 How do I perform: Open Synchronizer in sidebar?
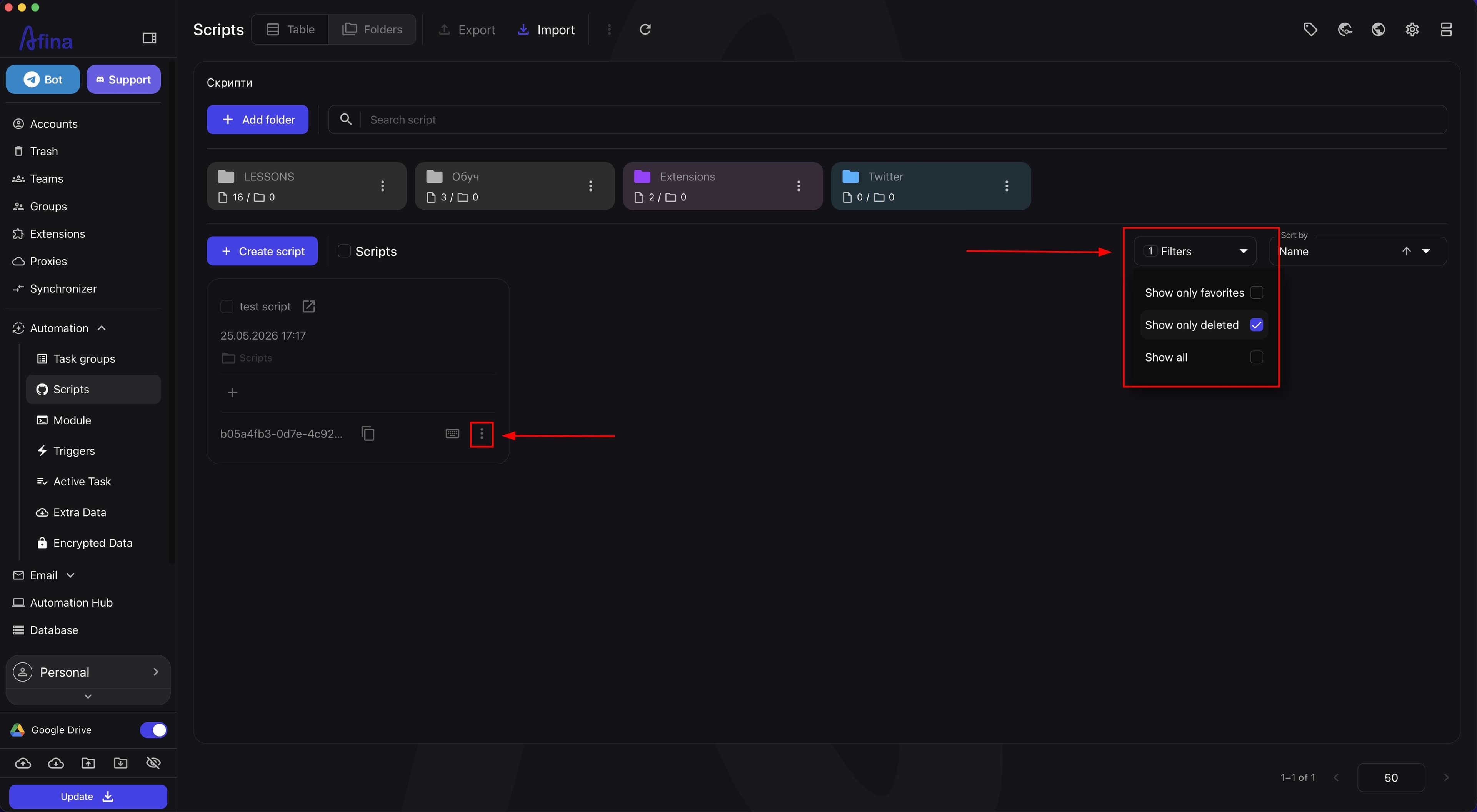[x=63, y=288]
